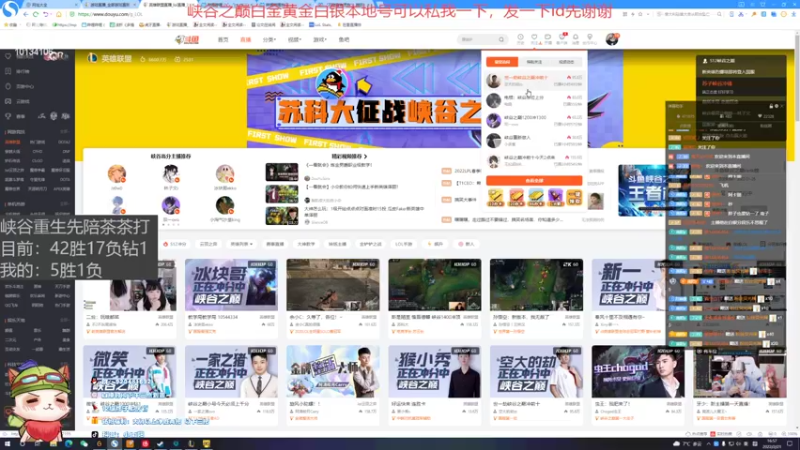Select the first orange tab in follow popup
Viewport: 800px width, 450px height.
coord(502,62)
